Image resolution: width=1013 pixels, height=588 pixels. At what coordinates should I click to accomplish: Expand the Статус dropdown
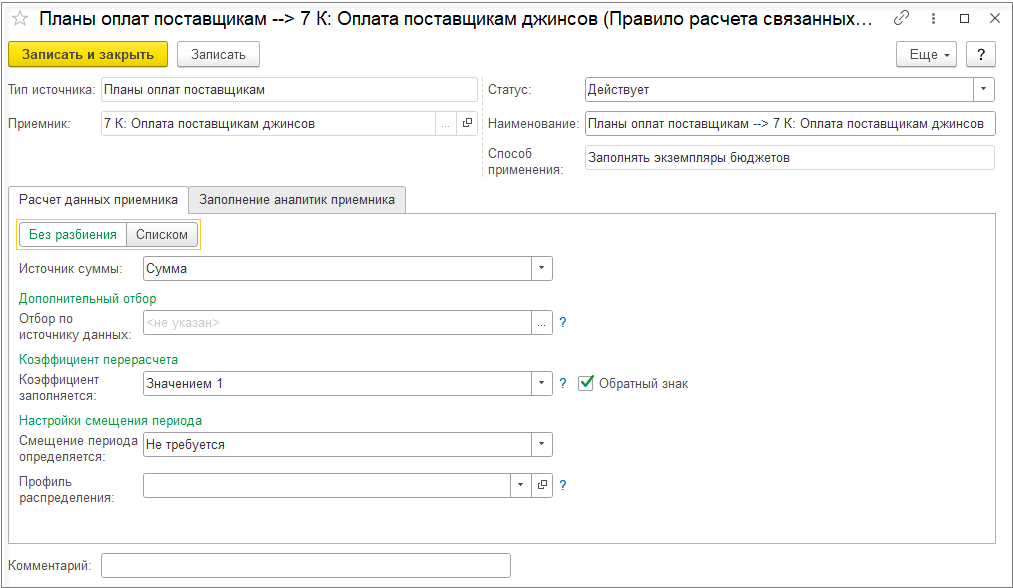click(984, 90)
